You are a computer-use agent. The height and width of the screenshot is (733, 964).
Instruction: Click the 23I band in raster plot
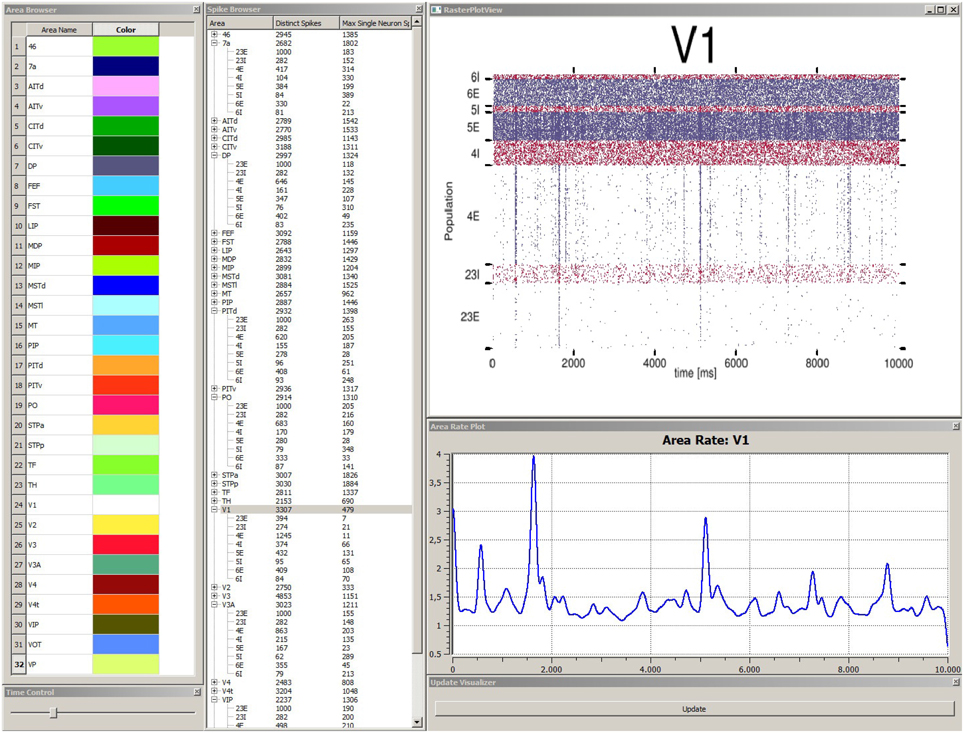pos(695,274)
